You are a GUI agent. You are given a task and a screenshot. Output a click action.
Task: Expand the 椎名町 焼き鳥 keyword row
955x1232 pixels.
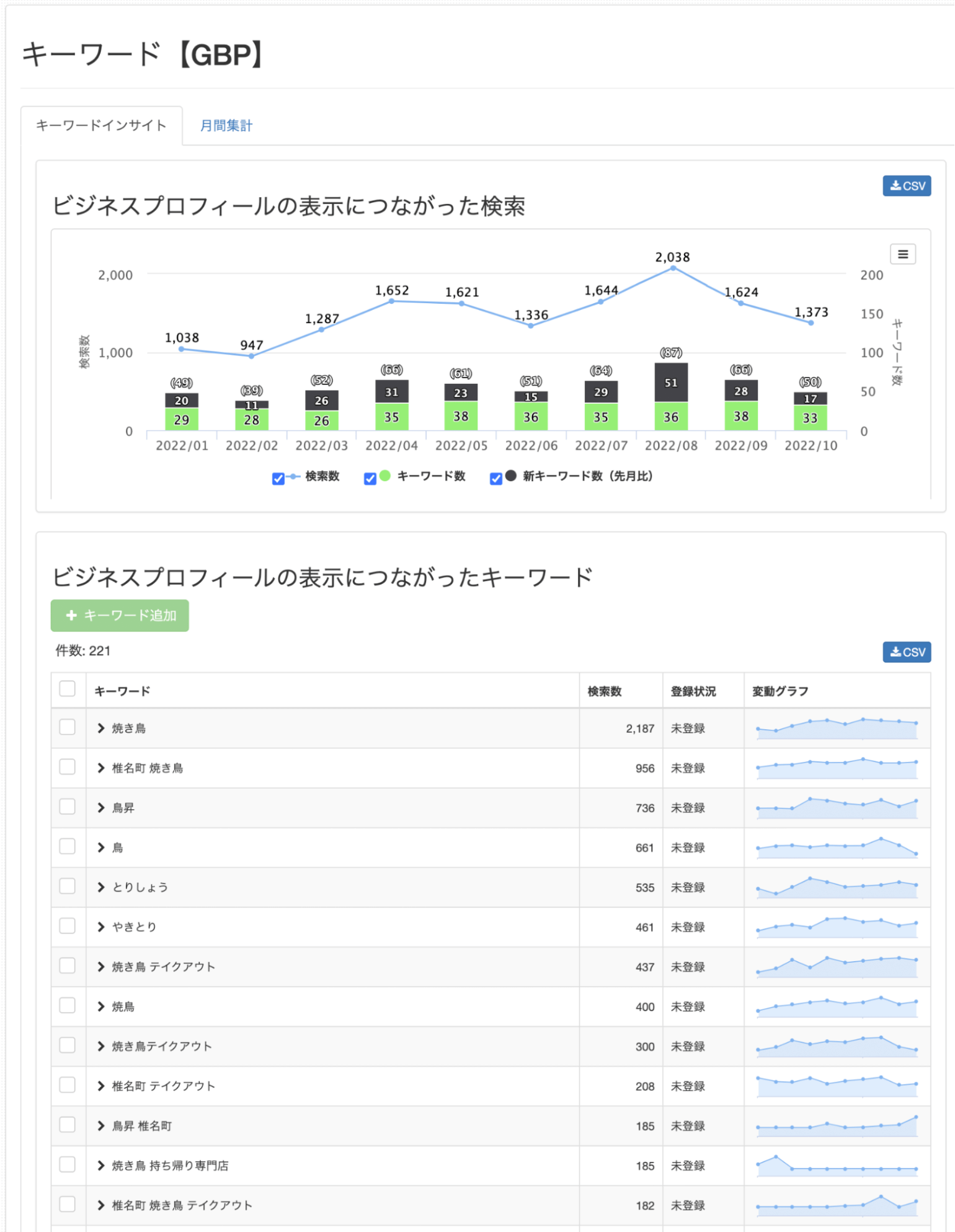click(100, 768)
